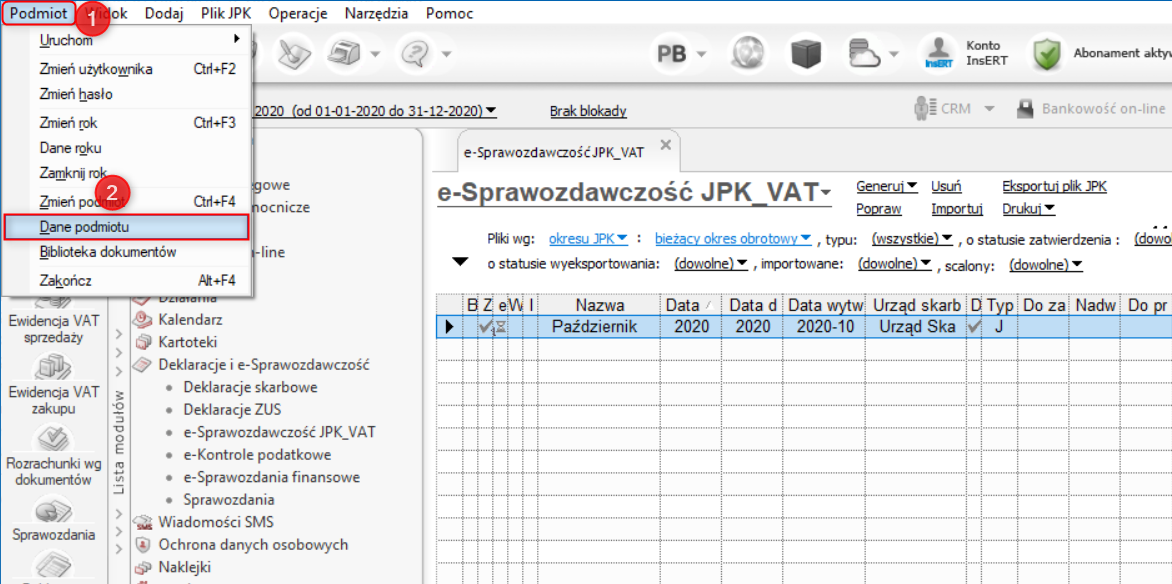Click the CRM person icon

[x=925, y=108]
